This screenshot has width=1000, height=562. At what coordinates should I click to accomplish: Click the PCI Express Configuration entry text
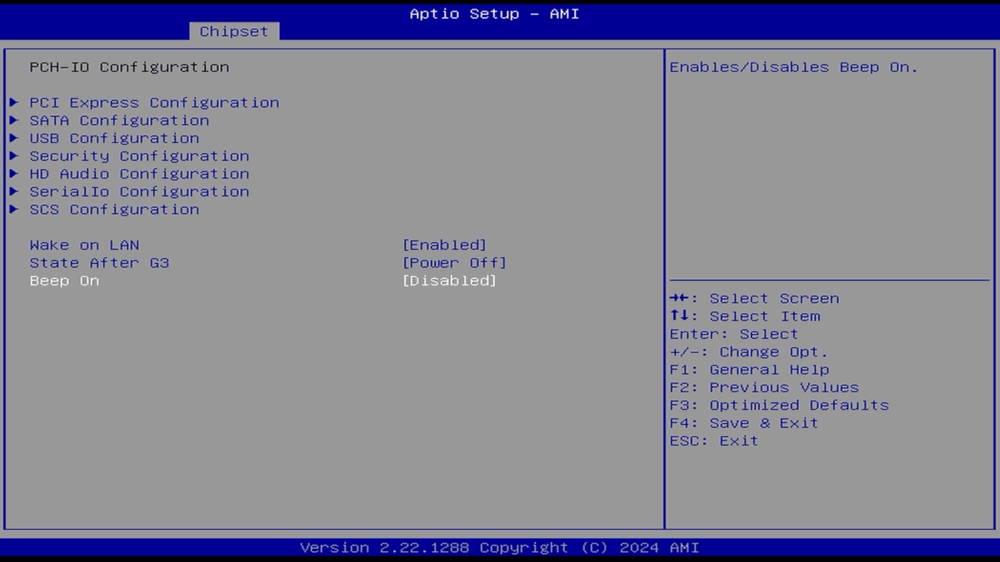coord(154,103)
